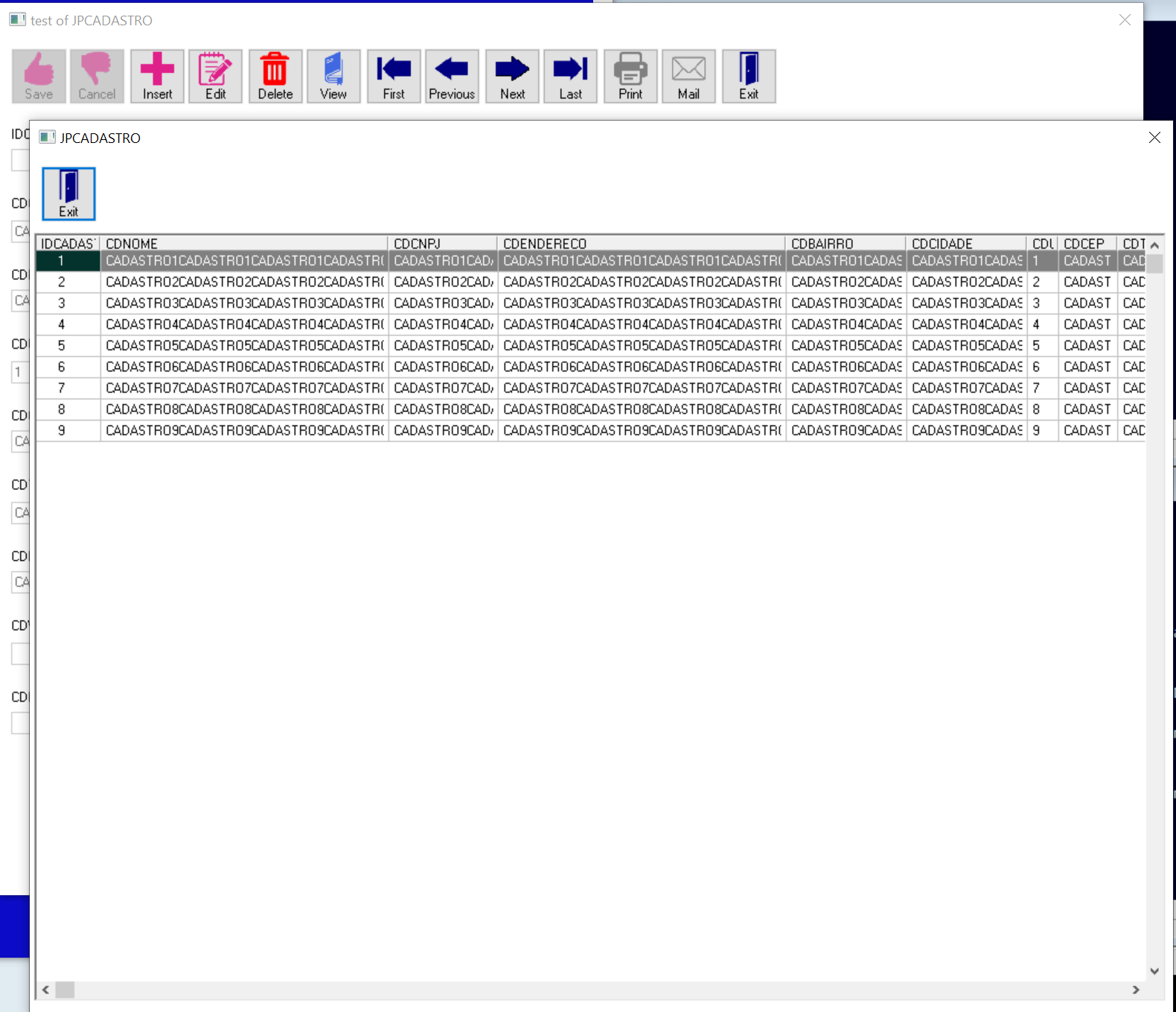This screenshot has width=1176, height=1012.
Task: Delete record using the trash icon
Action: coord(275,76)
